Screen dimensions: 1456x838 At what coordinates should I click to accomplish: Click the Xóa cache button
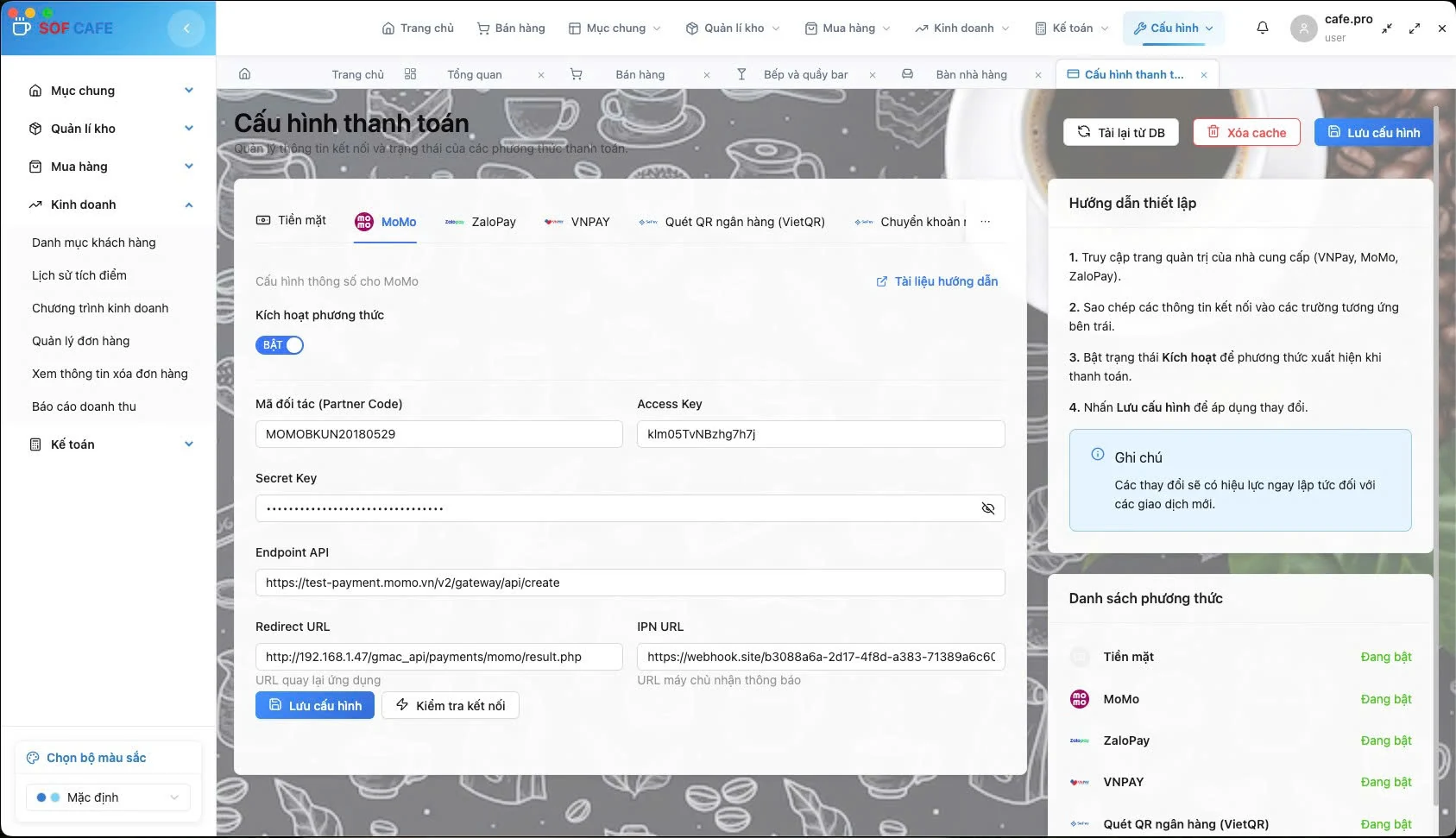click(1246, 132)
